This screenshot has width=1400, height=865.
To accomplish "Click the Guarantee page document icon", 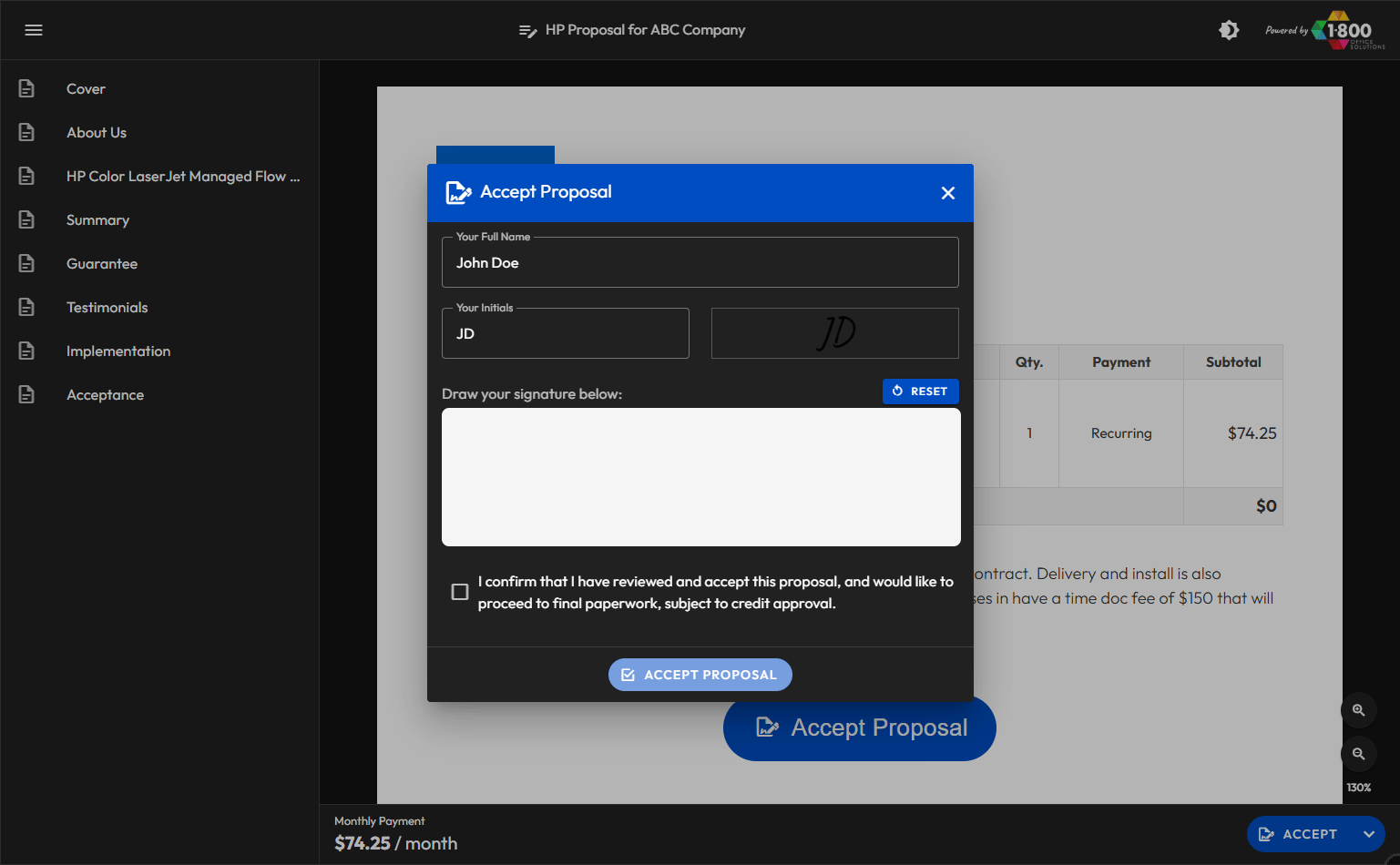I will pyautogui.click(x=26, y=263).
